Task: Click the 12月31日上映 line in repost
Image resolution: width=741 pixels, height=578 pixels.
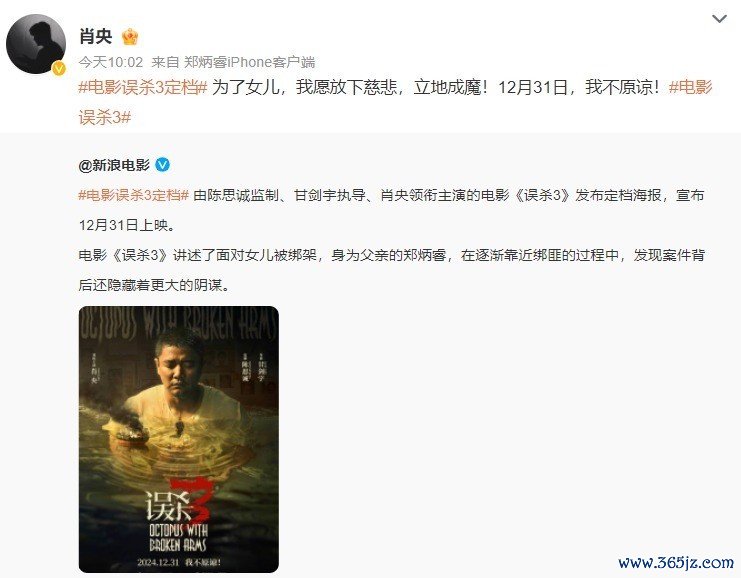Action: click(127, 225)
